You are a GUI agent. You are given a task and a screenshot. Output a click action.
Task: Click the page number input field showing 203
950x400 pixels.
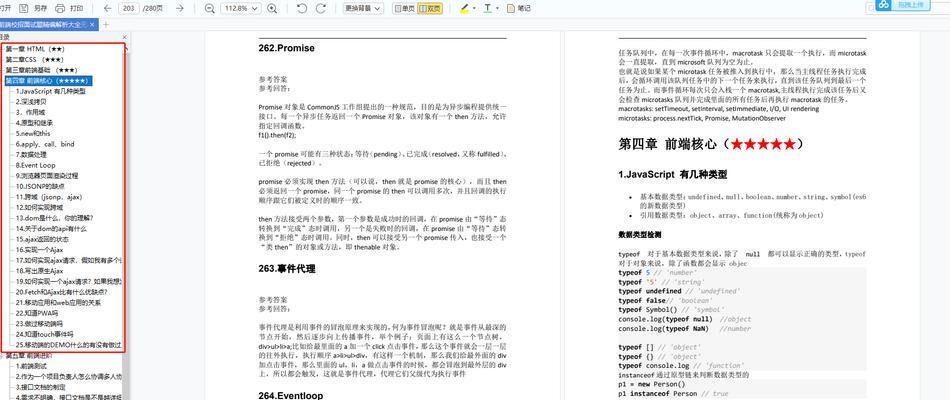(128, 8)
